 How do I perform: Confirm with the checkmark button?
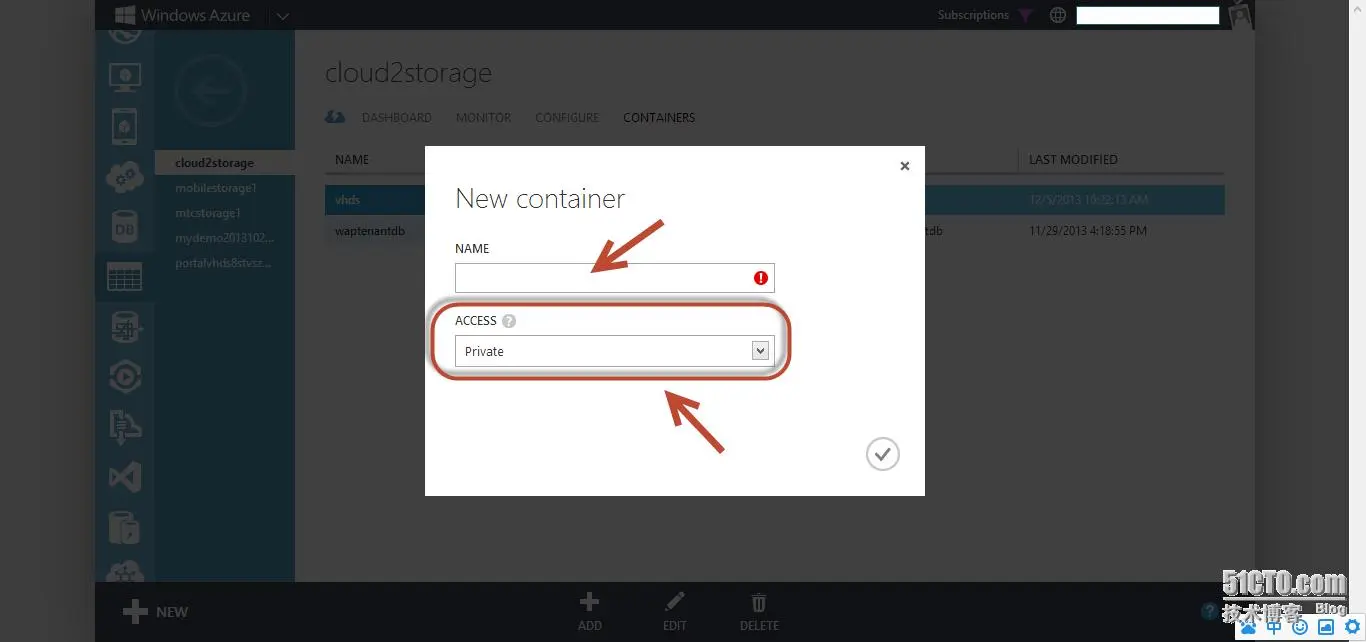883,454
